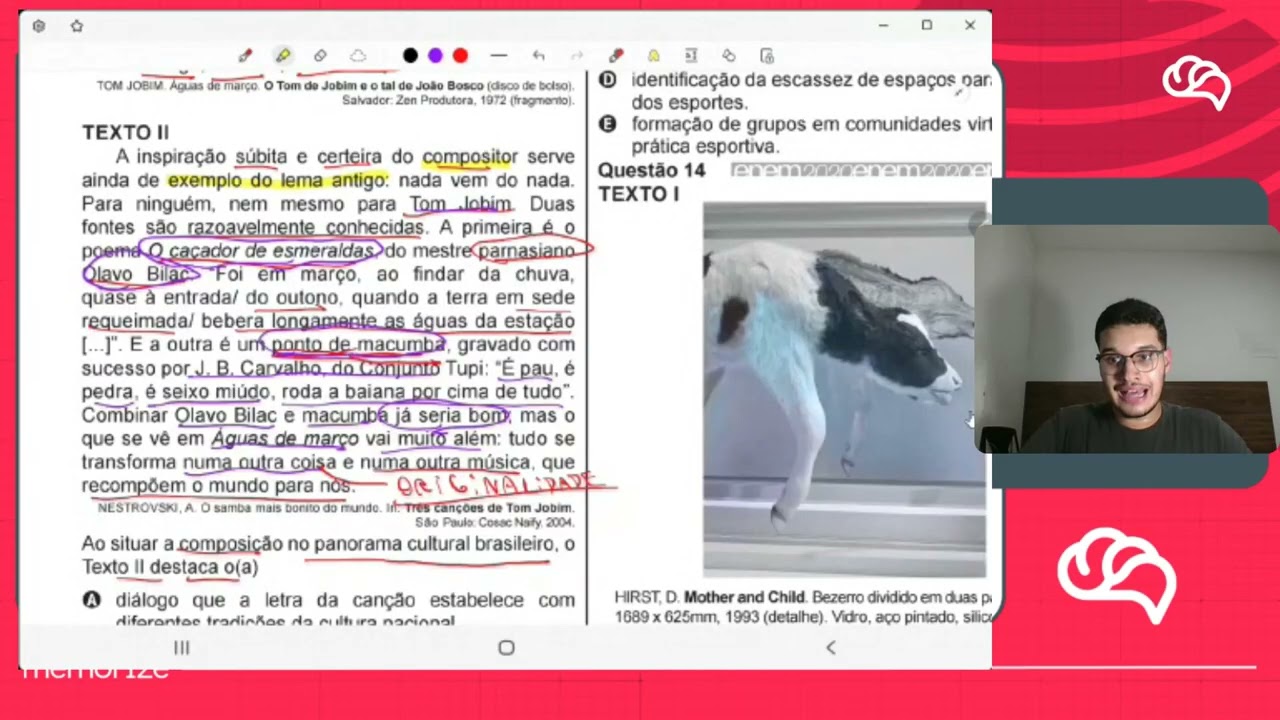Open the line thickness option
The height and width of the screenshot is (720, 1280).
499,56
